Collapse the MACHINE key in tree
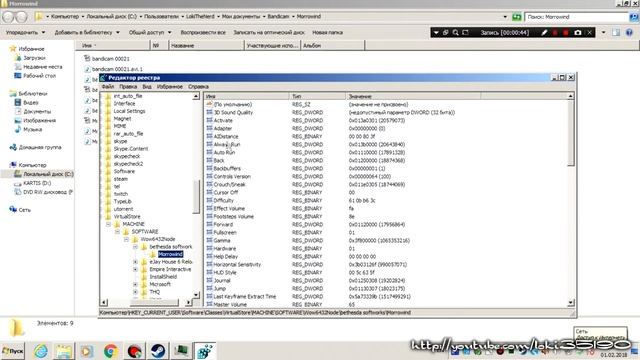This screenshot has height=360, width=640. (x=108, y=224)
